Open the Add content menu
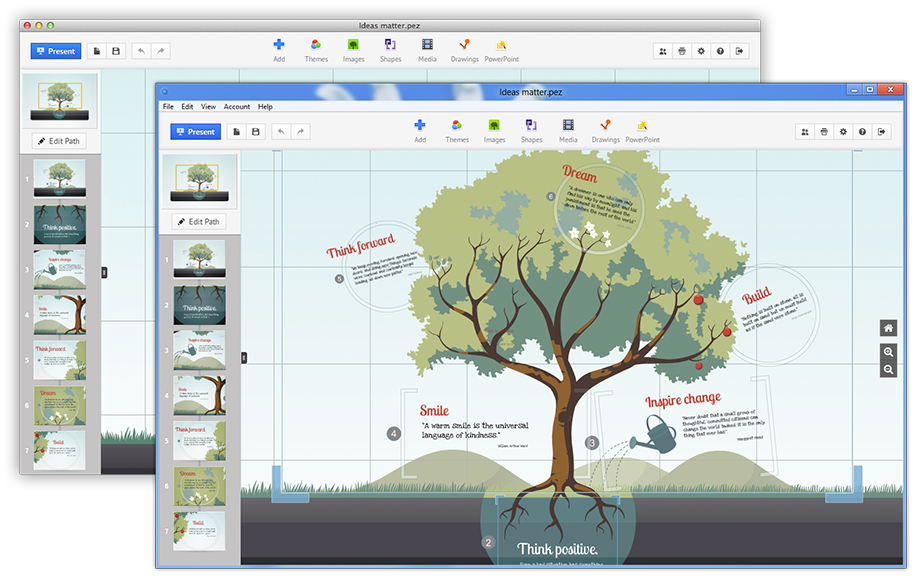 [x=419, y=129]
